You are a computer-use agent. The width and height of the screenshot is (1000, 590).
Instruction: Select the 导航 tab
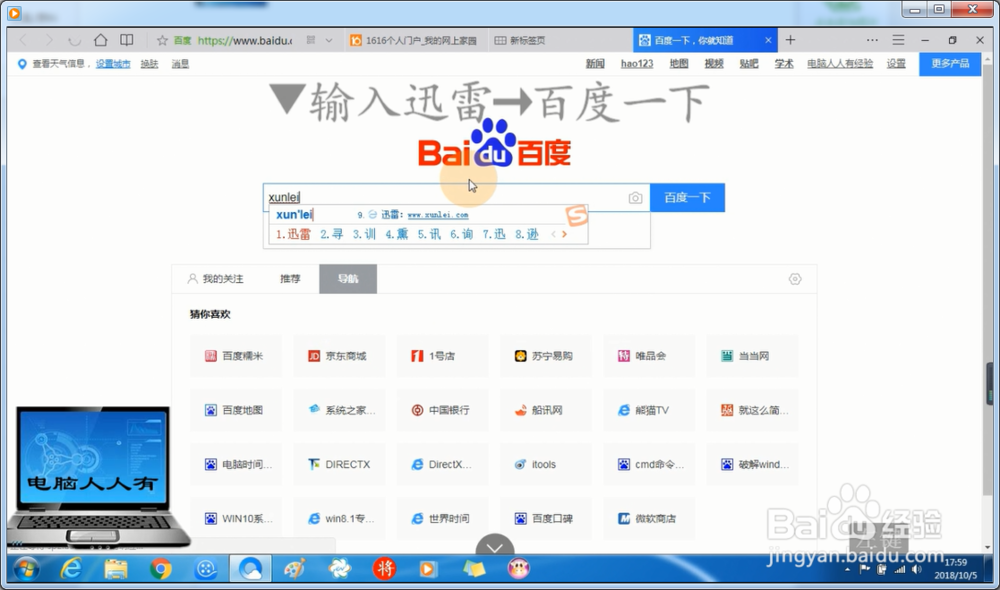click(348, 279)
